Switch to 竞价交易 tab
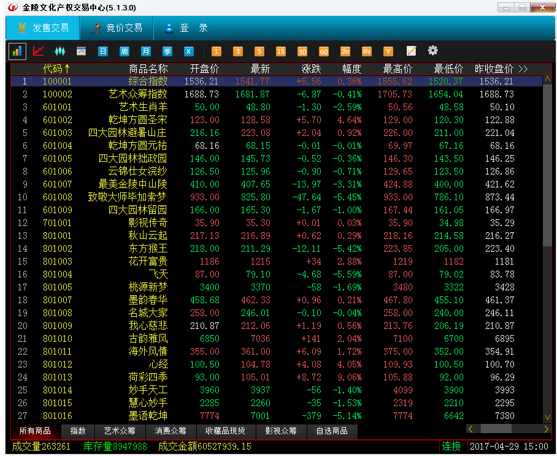Viewport: 557px width, 456px height. point(117,28)
